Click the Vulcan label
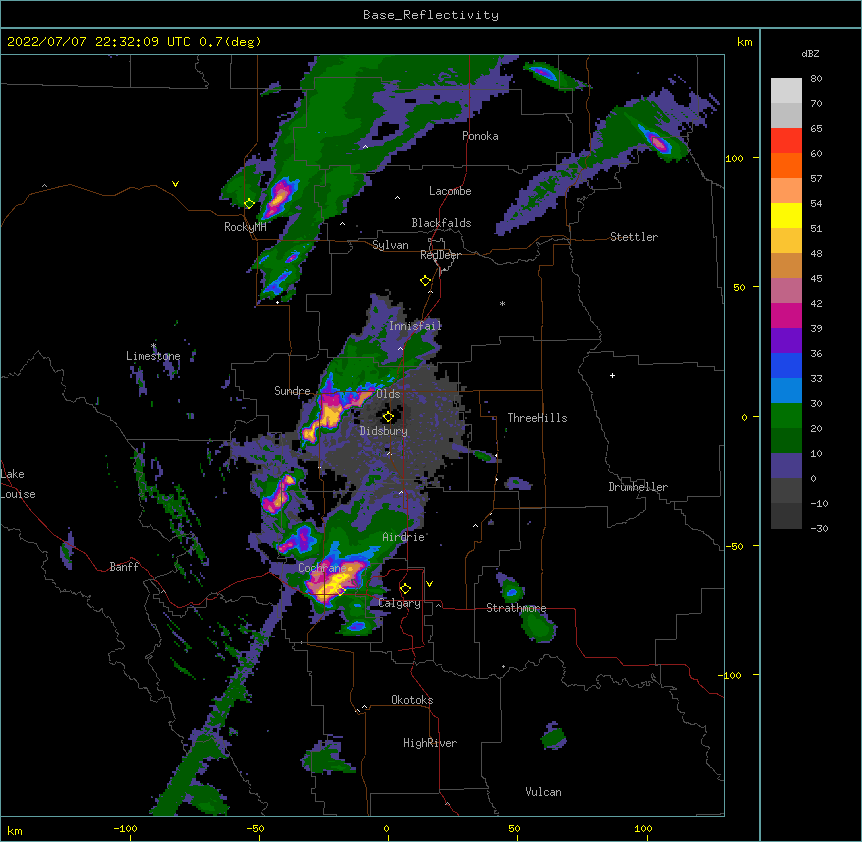The height and width of the screenshot is (842, 862). click(543, 792)
